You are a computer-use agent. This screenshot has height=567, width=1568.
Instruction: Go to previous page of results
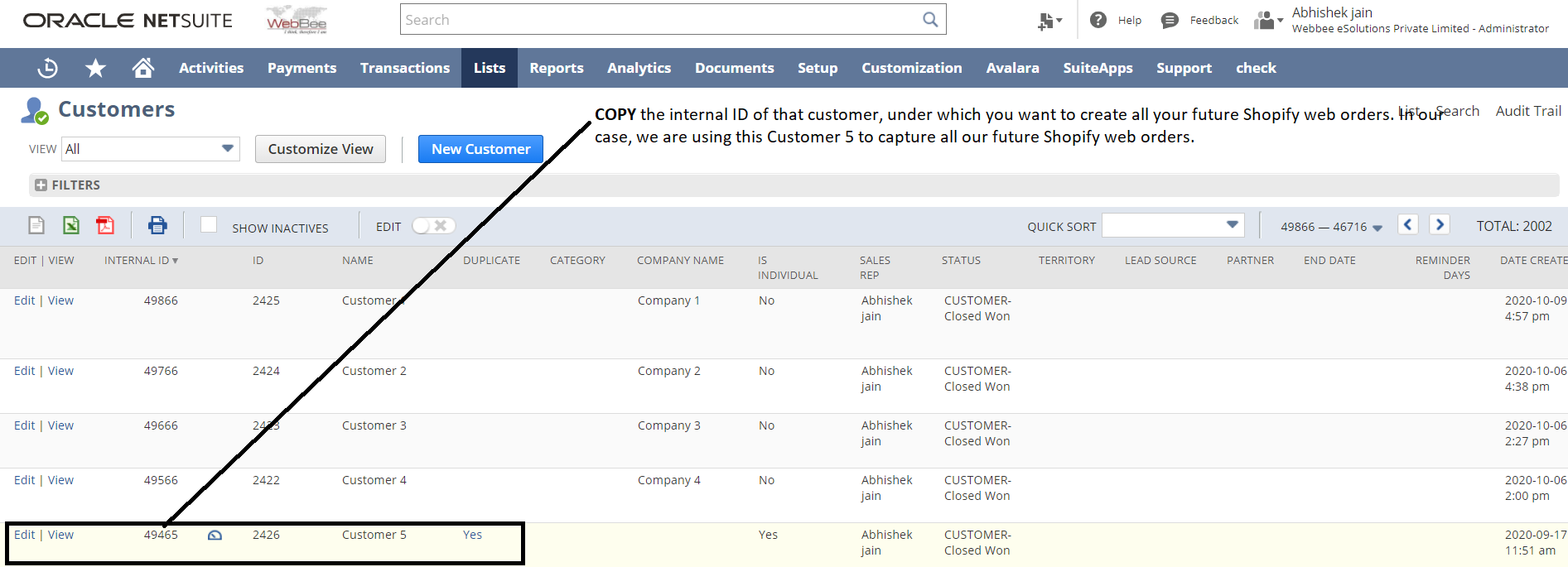[1408, 224]
